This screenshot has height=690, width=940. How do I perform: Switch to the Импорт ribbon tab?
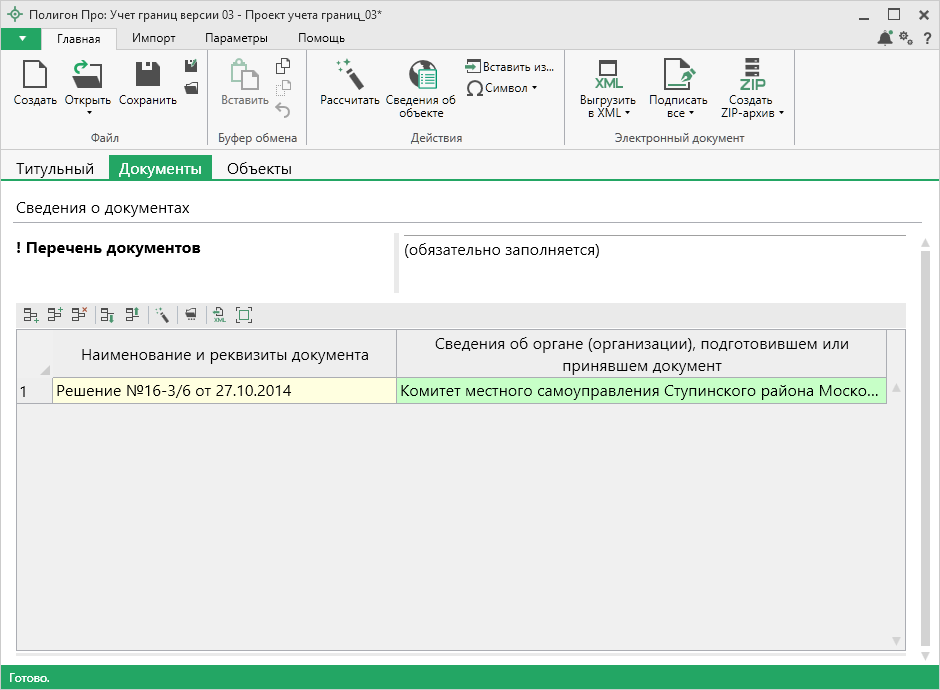153,38
